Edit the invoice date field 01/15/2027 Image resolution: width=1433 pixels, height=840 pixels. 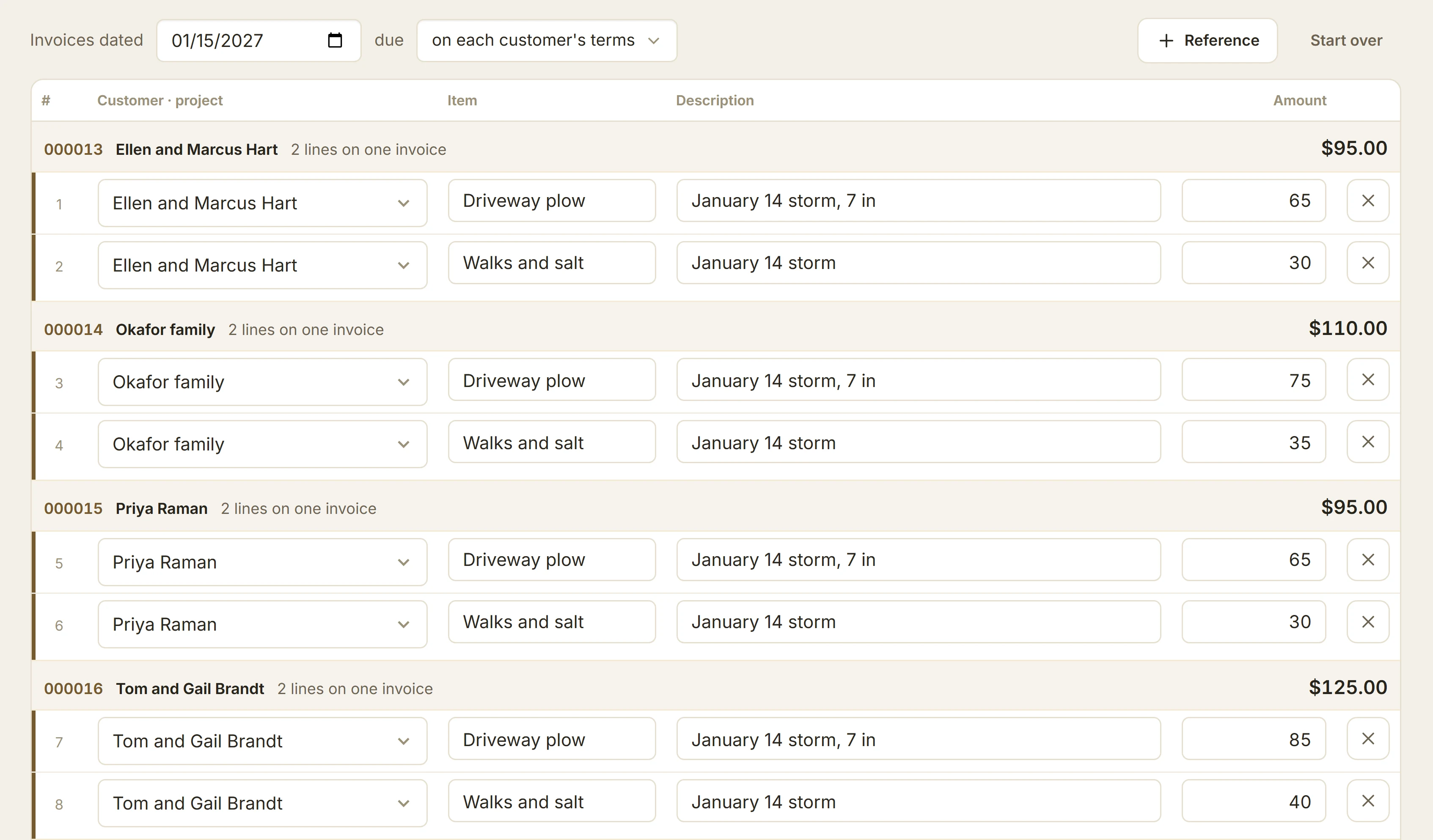pyautogui.click(x=259, y=40)
